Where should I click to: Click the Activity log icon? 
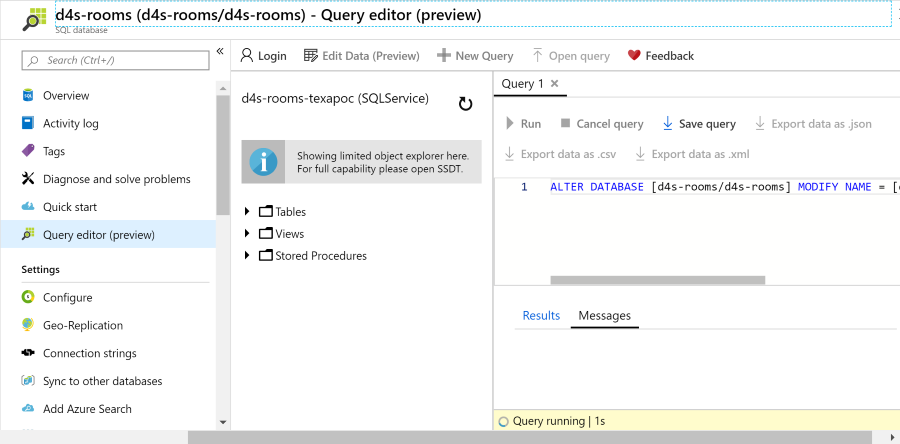[28, 123]
